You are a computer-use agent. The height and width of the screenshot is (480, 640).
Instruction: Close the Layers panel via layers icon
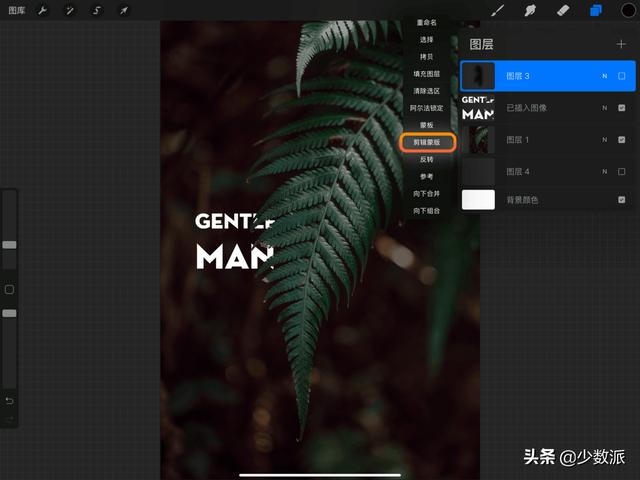(596, 10)
